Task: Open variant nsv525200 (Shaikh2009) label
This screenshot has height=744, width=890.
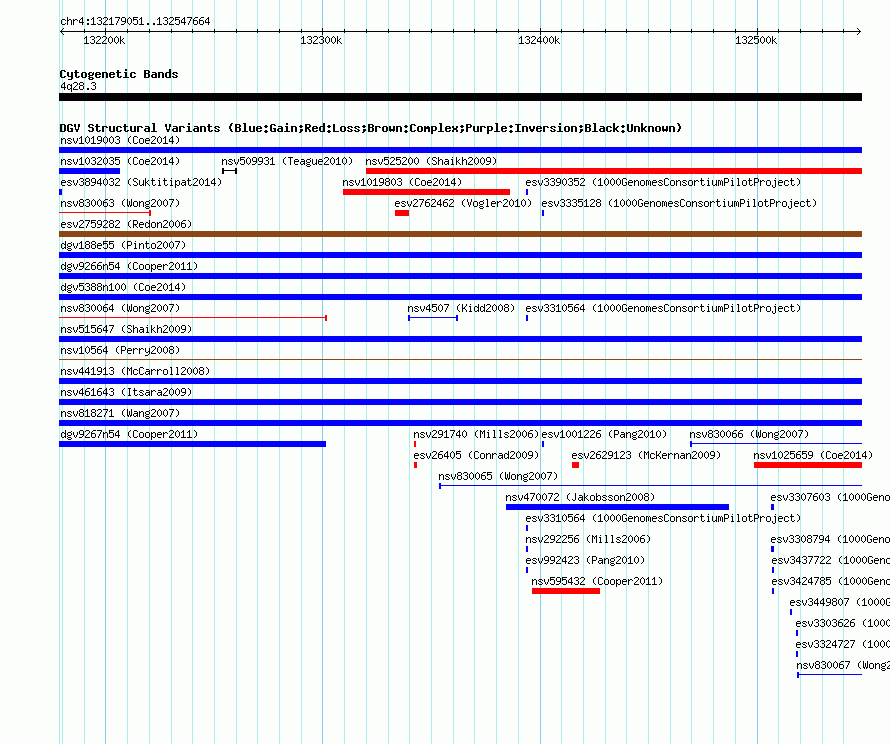Action: (x=431, y=161)
